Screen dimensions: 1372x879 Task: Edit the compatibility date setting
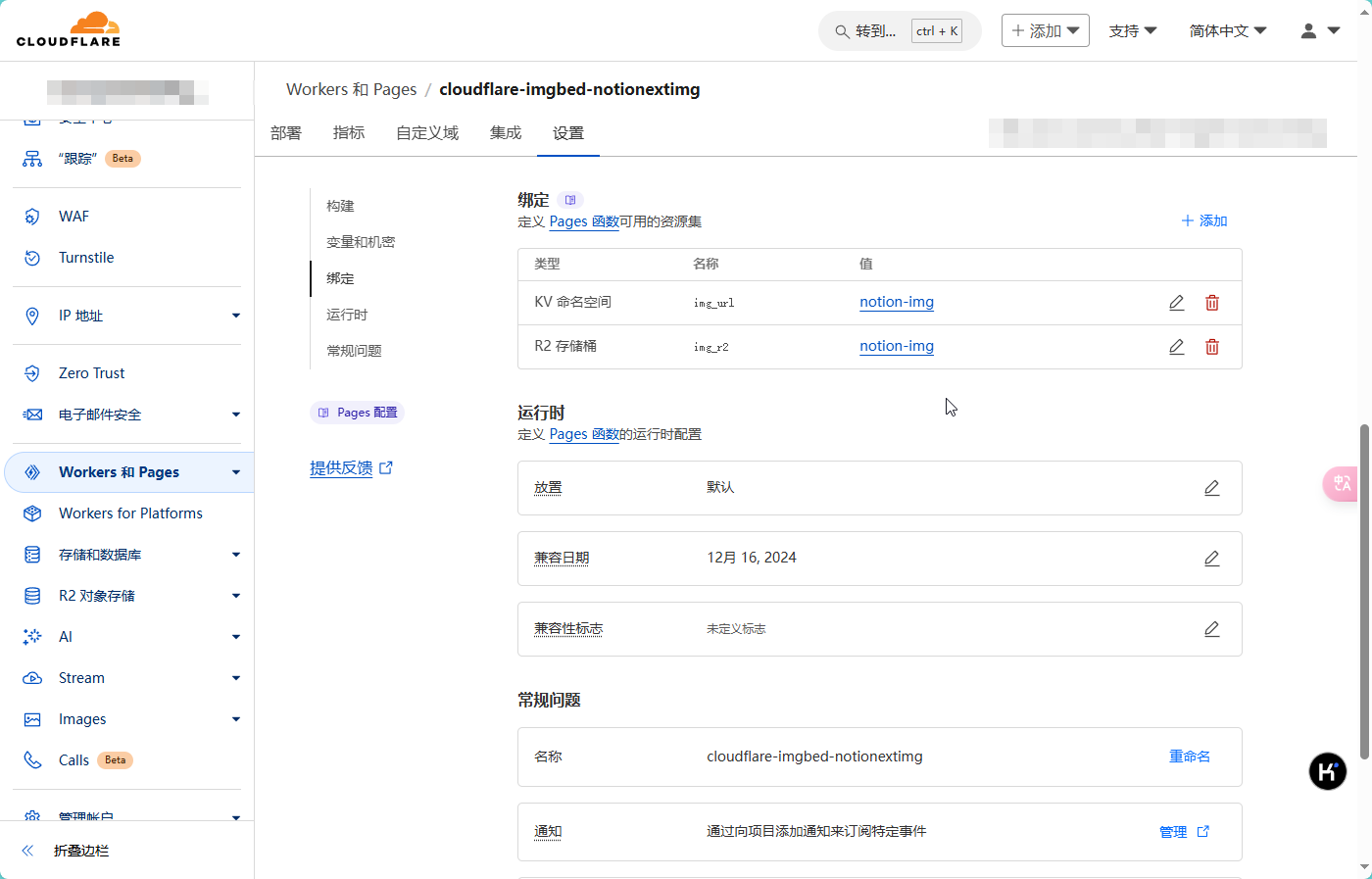tap(1212, 559)
